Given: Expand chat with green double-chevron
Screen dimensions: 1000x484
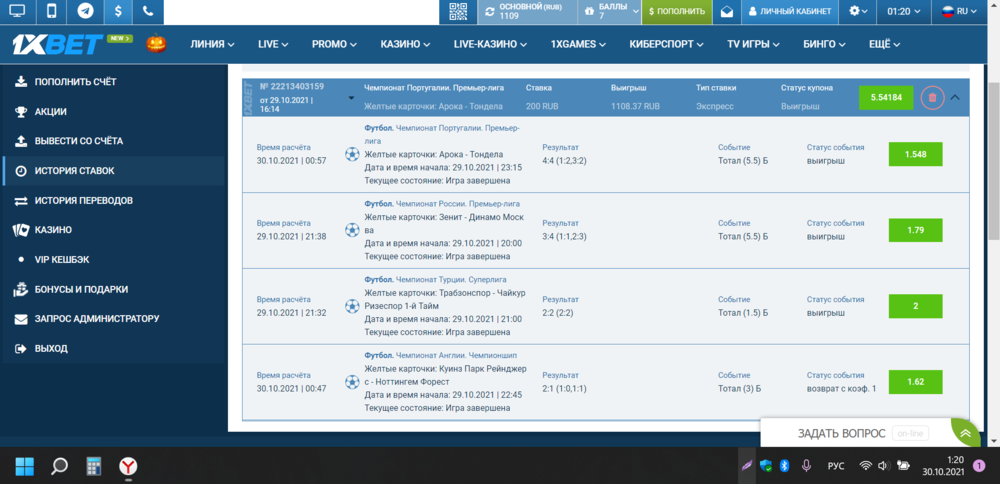Looking at the screenshot, I should [x=966, y=433].
